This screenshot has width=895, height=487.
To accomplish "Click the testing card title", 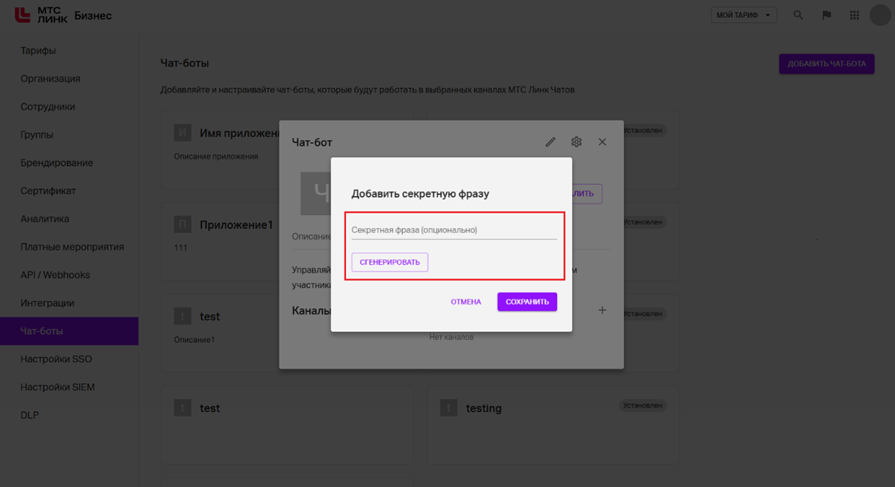I will pos(483,408).
